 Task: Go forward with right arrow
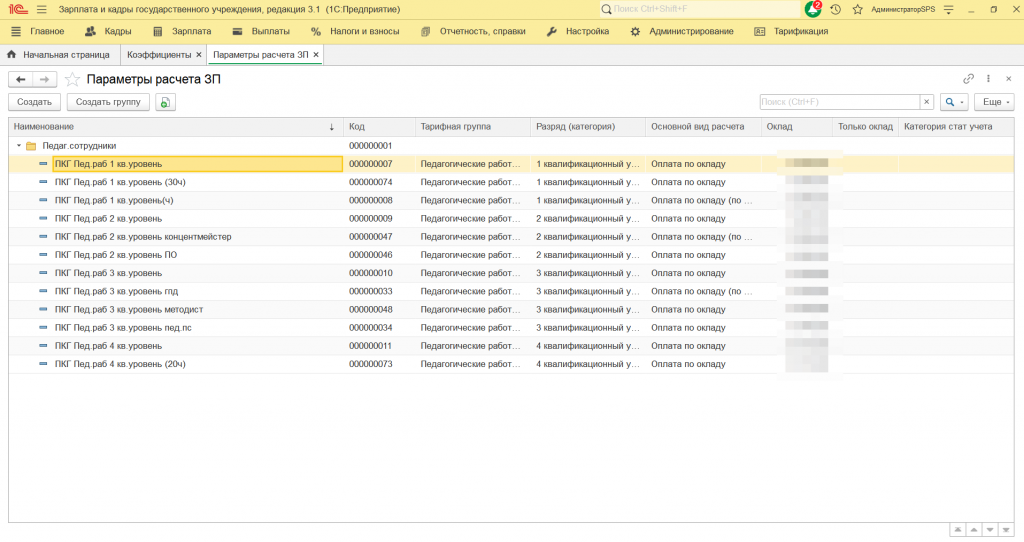pos(44,80)
